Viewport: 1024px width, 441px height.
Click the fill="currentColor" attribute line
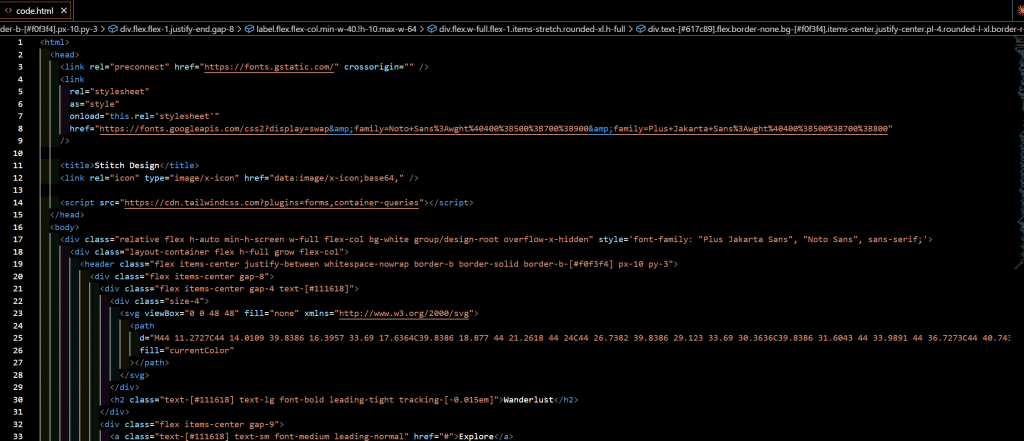tap(187, 350)
